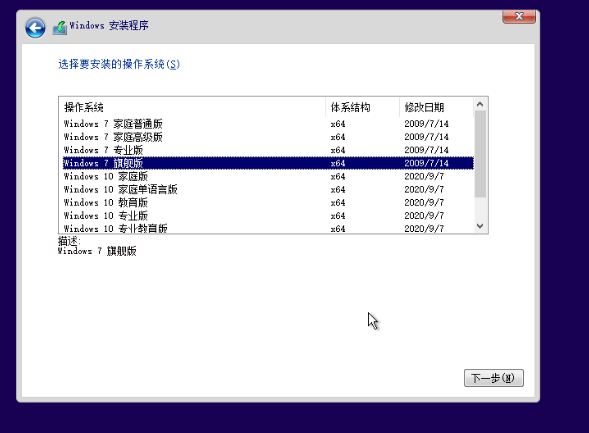Viewport: 589px width, 433px height.
Task: Select Windows 7 家庭普通版 row
Action: (x=268, y=124)
